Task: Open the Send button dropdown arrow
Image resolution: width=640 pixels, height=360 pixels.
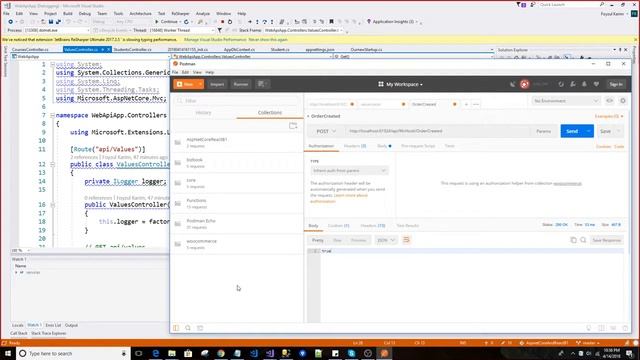Action: click(x=589, y=131)
